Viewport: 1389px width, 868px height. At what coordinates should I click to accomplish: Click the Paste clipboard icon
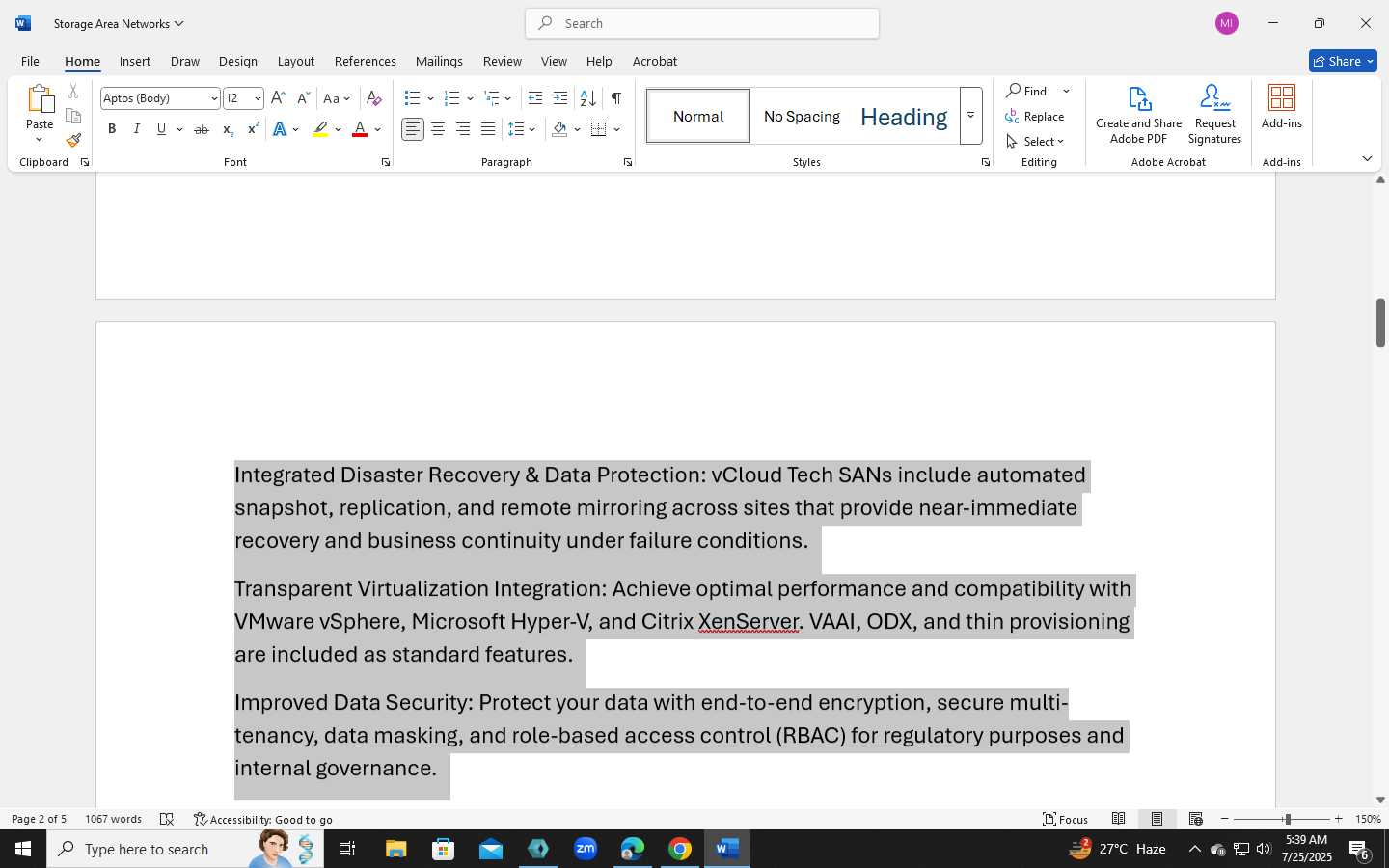(40, 99)
